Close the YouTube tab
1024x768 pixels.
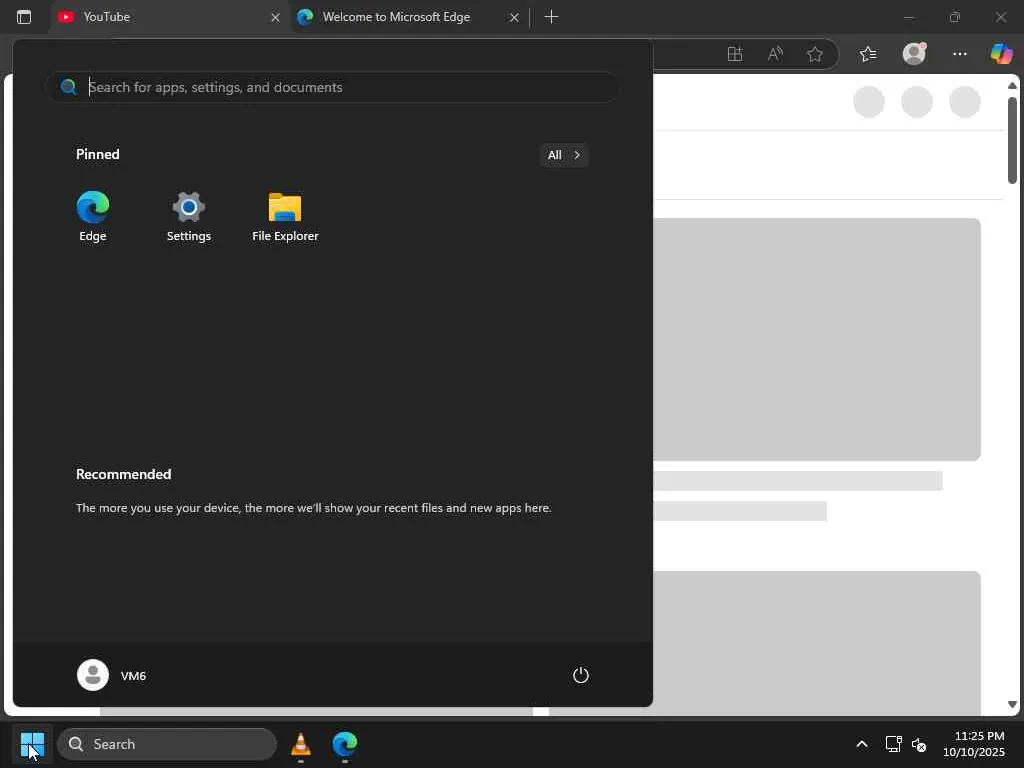coord(276,18)
